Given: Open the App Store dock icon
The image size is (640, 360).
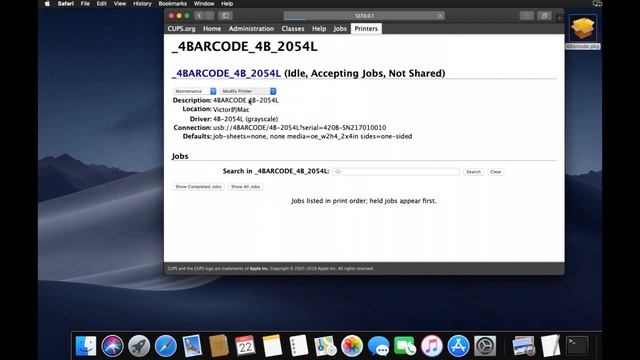Looking at the screenshot, I should (458, 346).
